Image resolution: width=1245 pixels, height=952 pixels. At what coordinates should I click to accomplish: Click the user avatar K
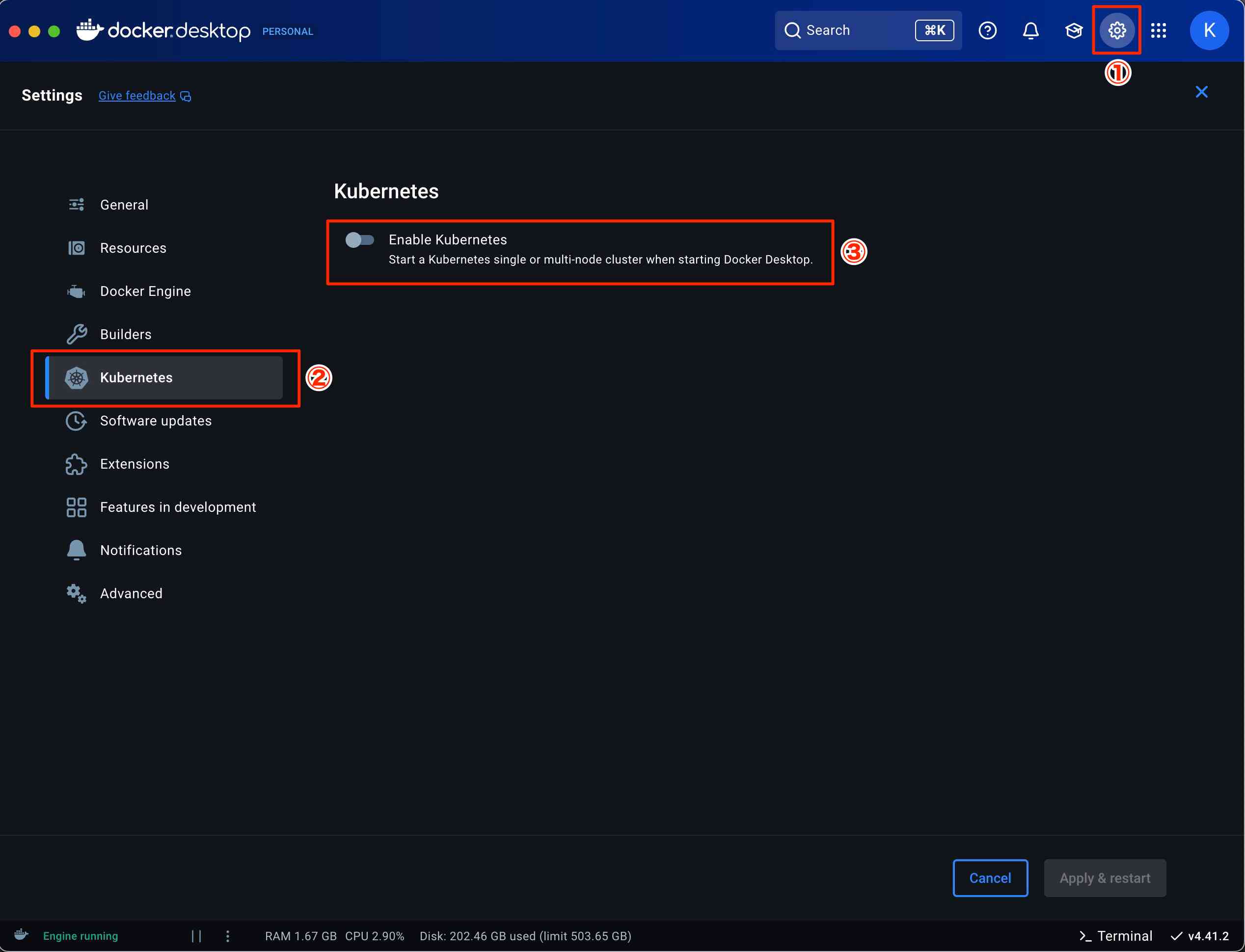tap(1209, 30)
